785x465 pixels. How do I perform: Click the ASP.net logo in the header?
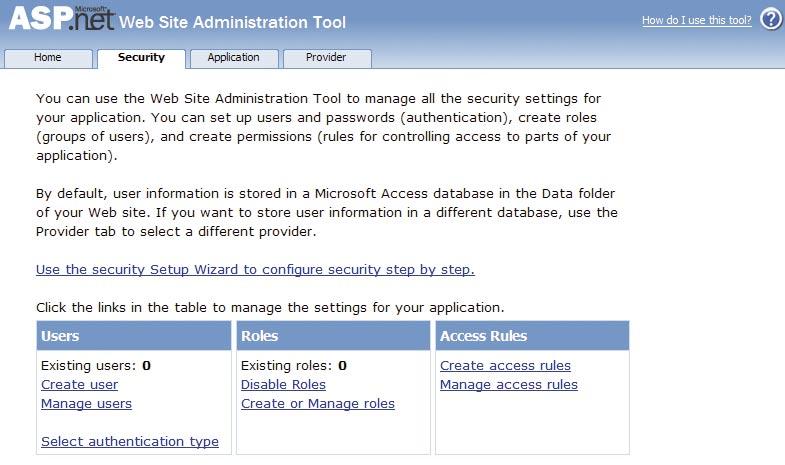coord(61,18)
